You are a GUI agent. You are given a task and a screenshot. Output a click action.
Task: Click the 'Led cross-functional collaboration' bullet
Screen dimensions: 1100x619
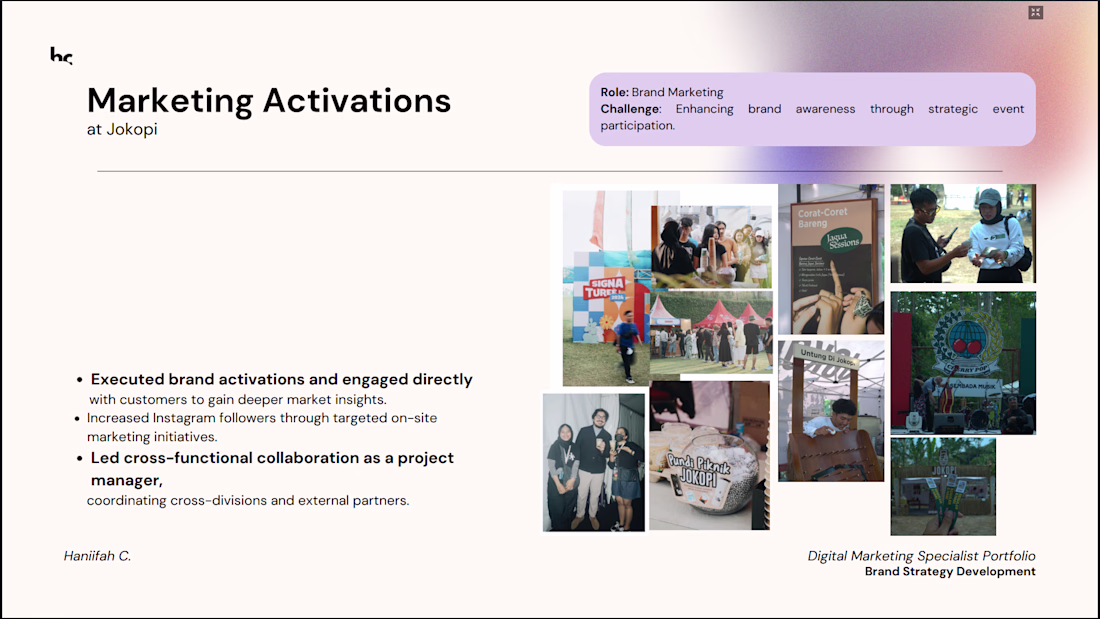272,469
